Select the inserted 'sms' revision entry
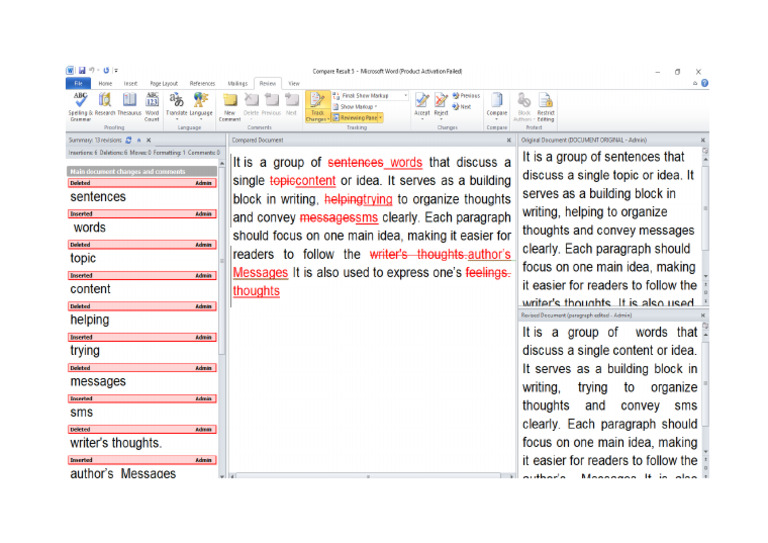Viewport: 768px width, 543px height. (142, 407)
